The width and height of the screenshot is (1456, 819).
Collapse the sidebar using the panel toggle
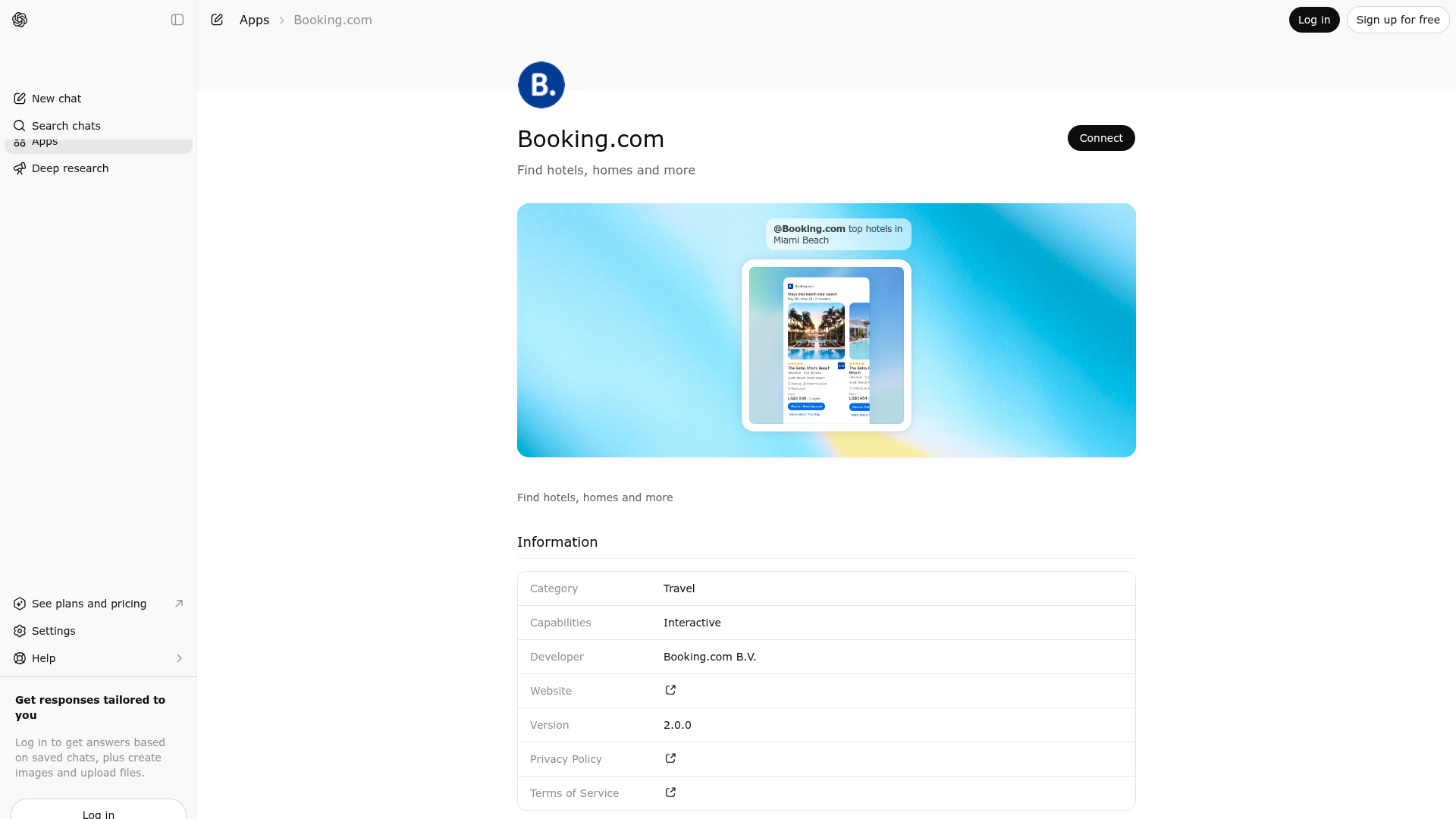[177, 20]
